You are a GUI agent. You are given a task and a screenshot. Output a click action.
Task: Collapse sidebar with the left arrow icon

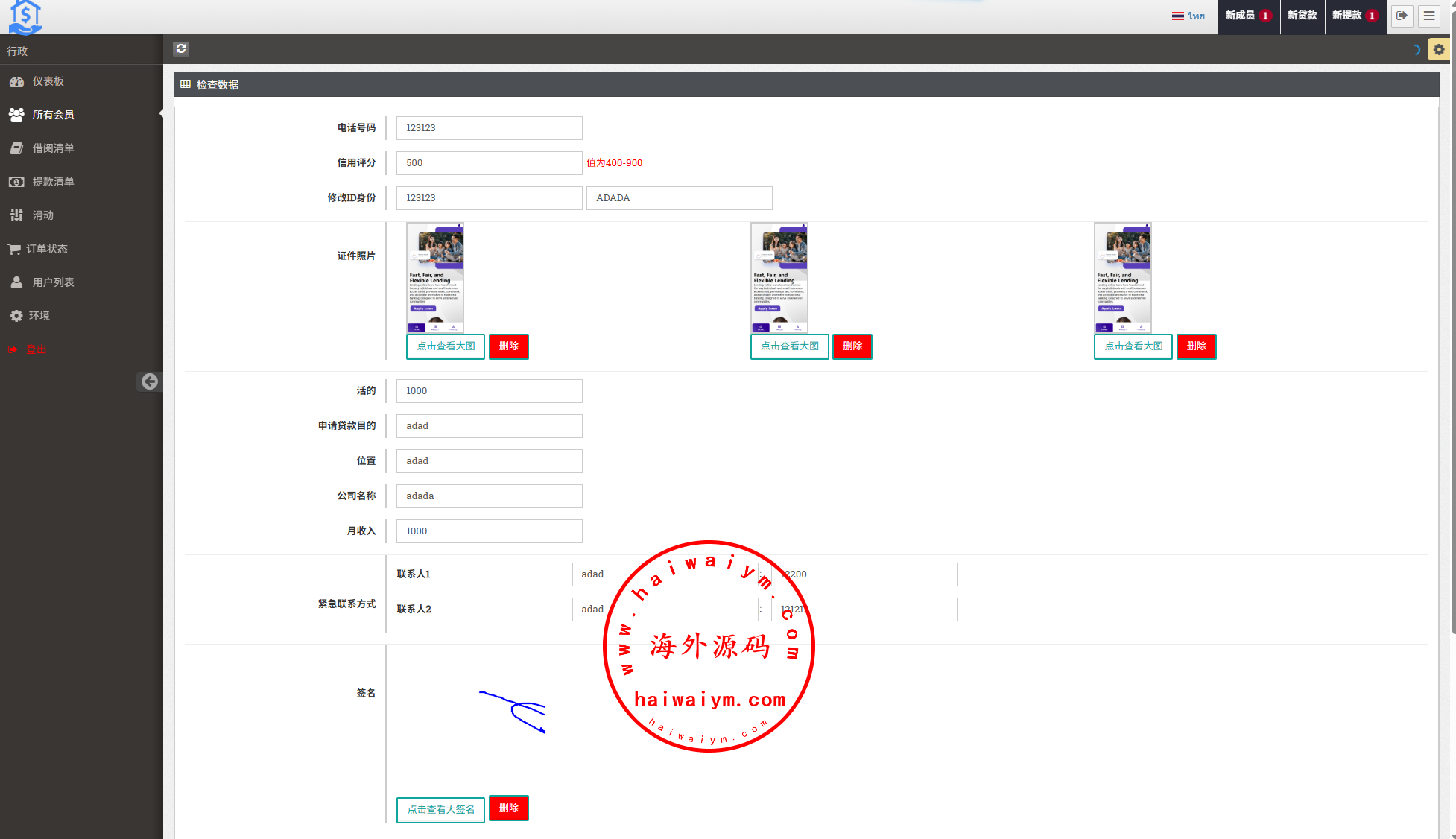coord(150,381)
